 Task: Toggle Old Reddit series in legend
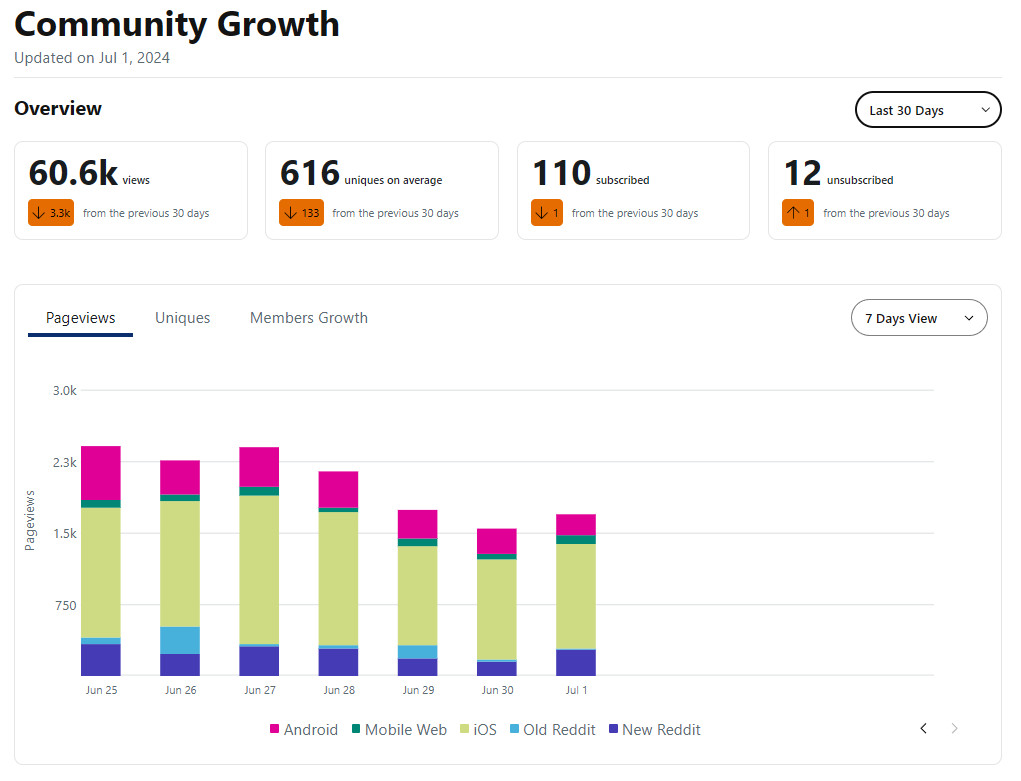[551, 730]
